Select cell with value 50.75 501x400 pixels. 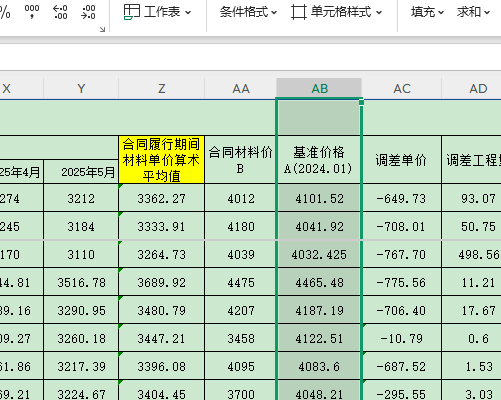[472, 226]
